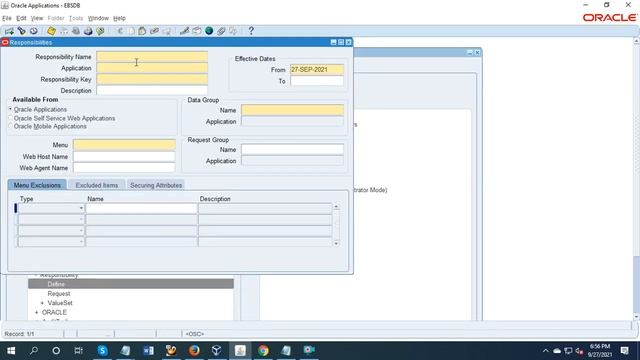The image size is (640, 360).
Task: Open the Edit menu
Action: click(x=21, y=18)
